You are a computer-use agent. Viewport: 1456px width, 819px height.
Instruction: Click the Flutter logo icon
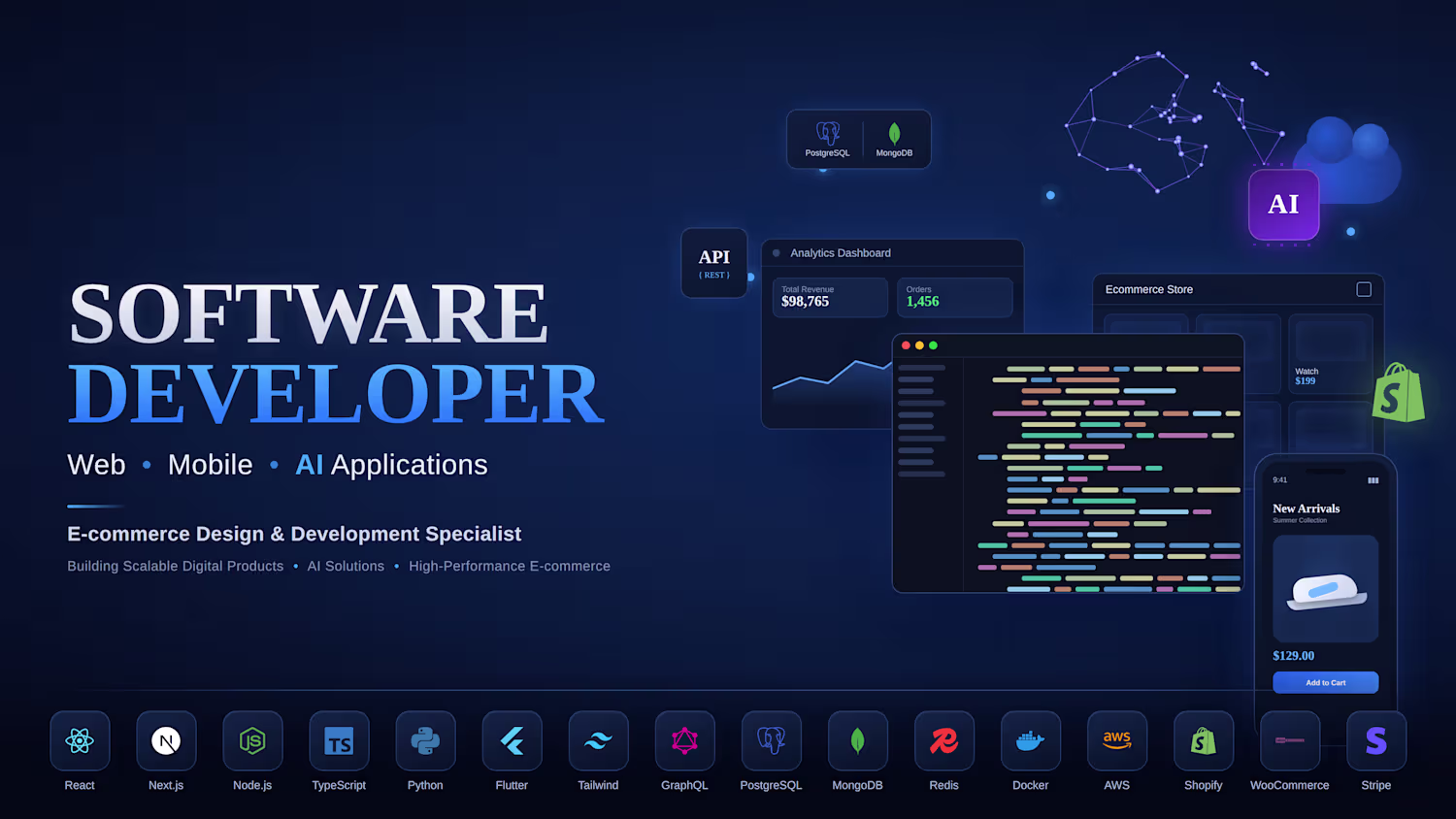(x=512, y=741)
